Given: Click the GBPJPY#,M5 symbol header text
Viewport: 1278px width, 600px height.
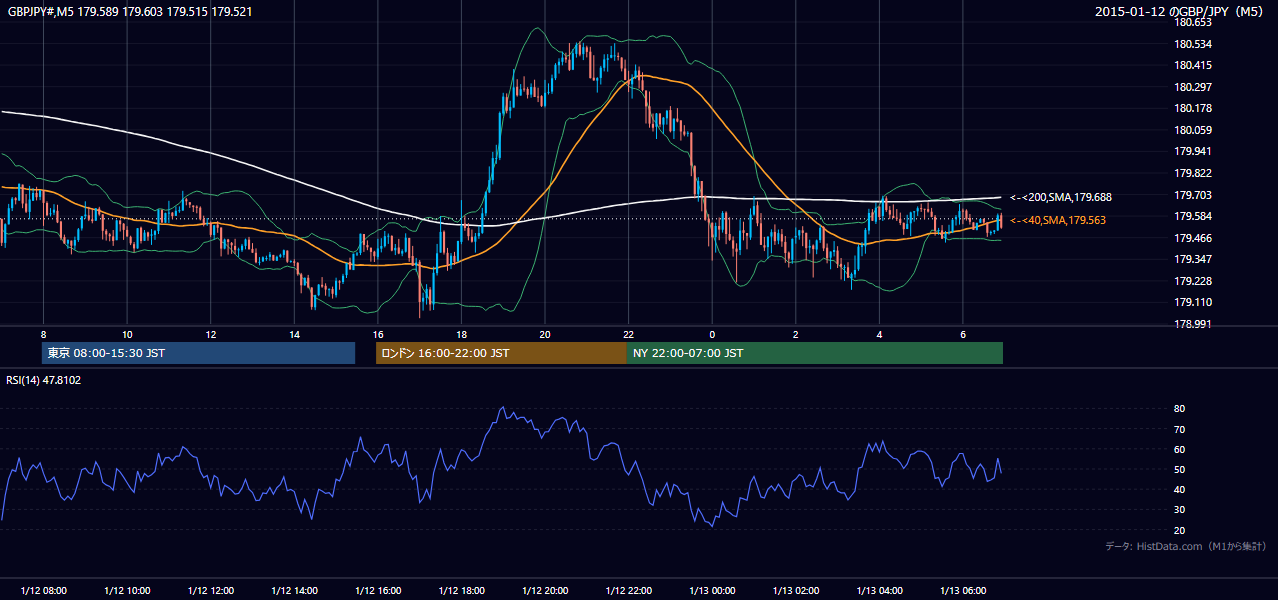Looking at the screenshot, I should [x=129, y=12].
